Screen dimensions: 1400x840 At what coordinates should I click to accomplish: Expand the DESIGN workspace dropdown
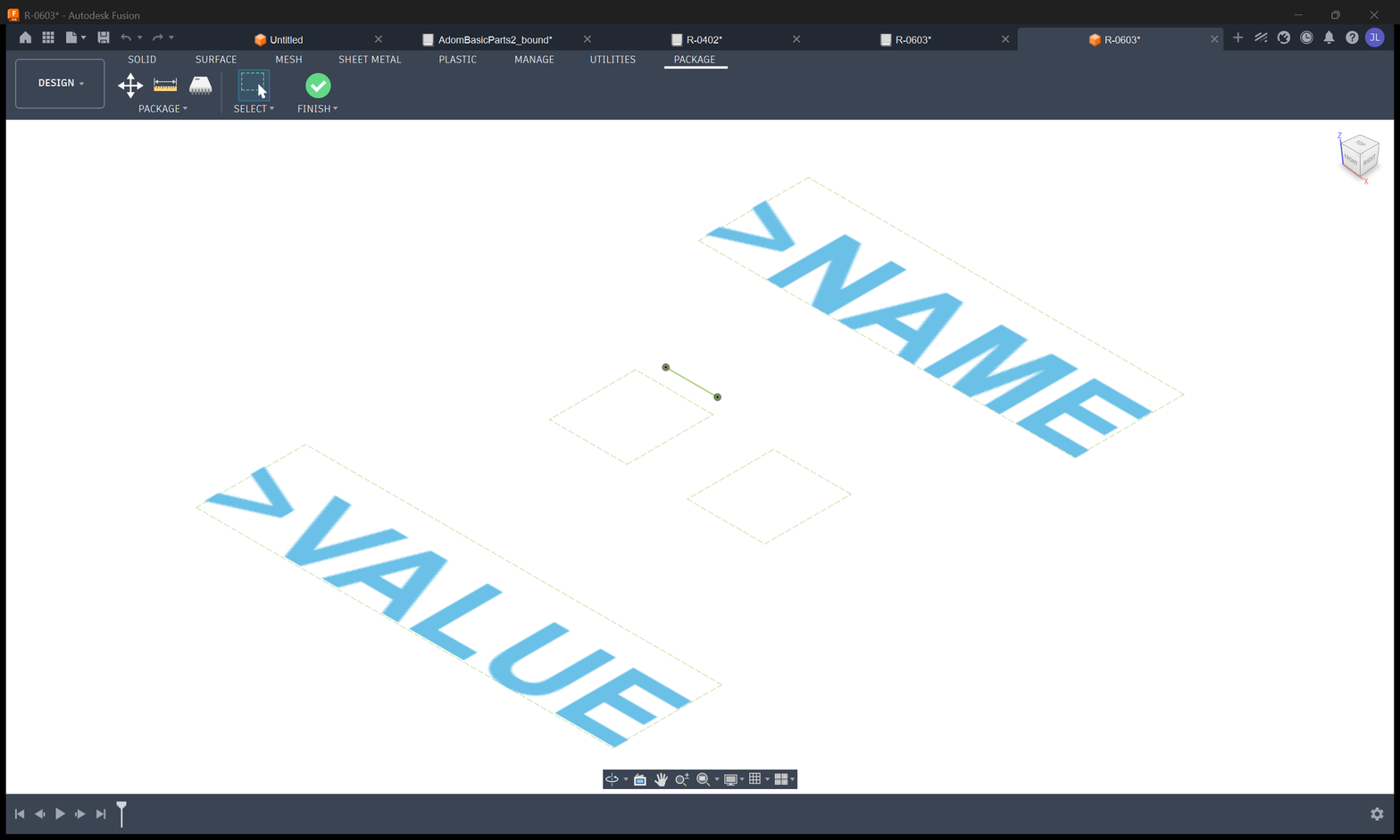(60, 83)
